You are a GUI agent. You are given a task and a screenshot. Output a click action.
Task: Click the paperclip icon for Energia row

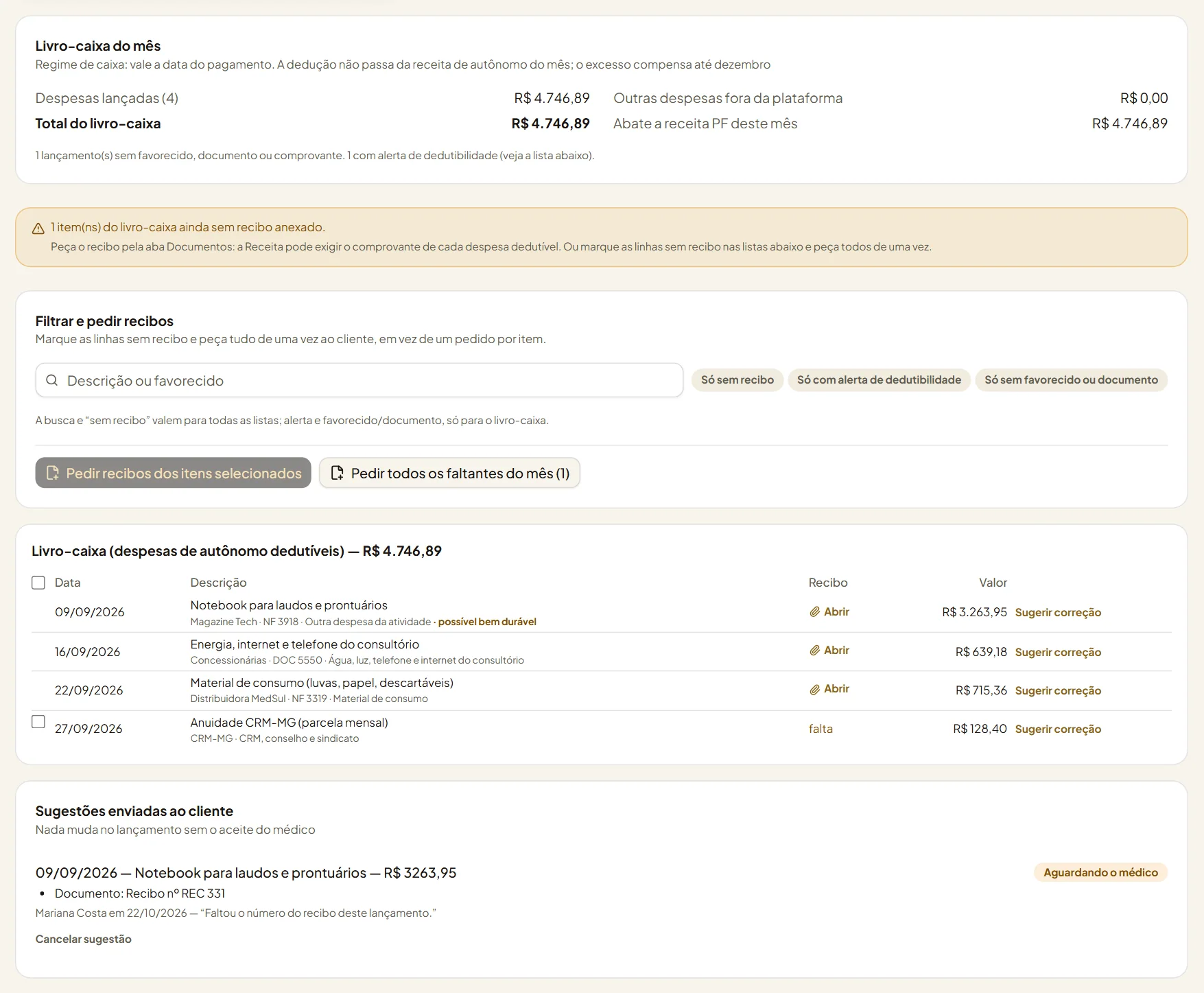[814, 650]
